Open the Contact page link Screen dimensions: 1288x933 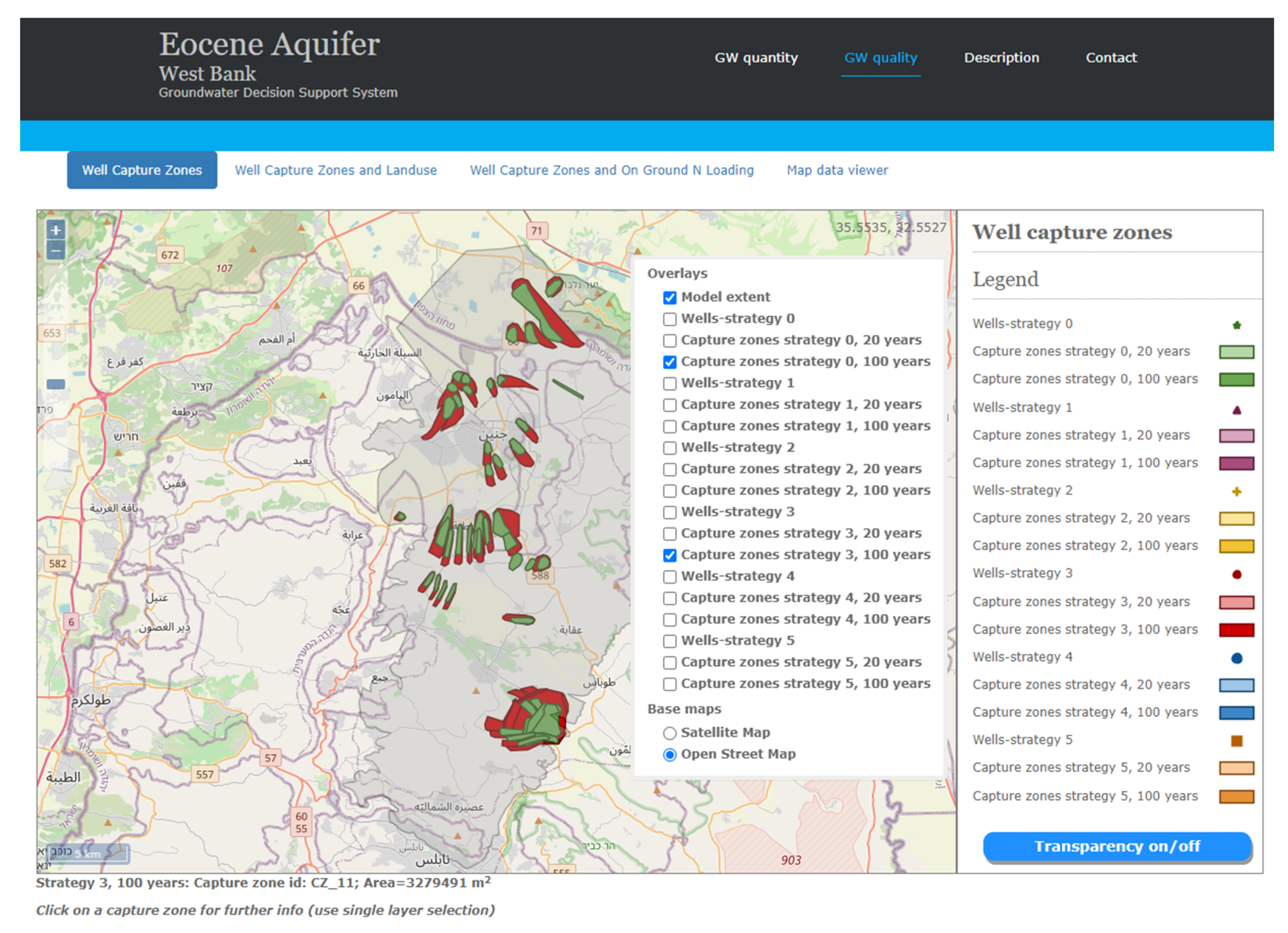[1111, 58]
